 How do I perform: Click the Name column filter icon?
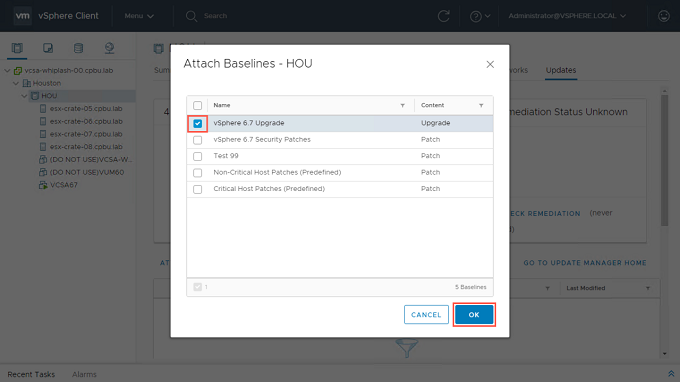(402, 105)
